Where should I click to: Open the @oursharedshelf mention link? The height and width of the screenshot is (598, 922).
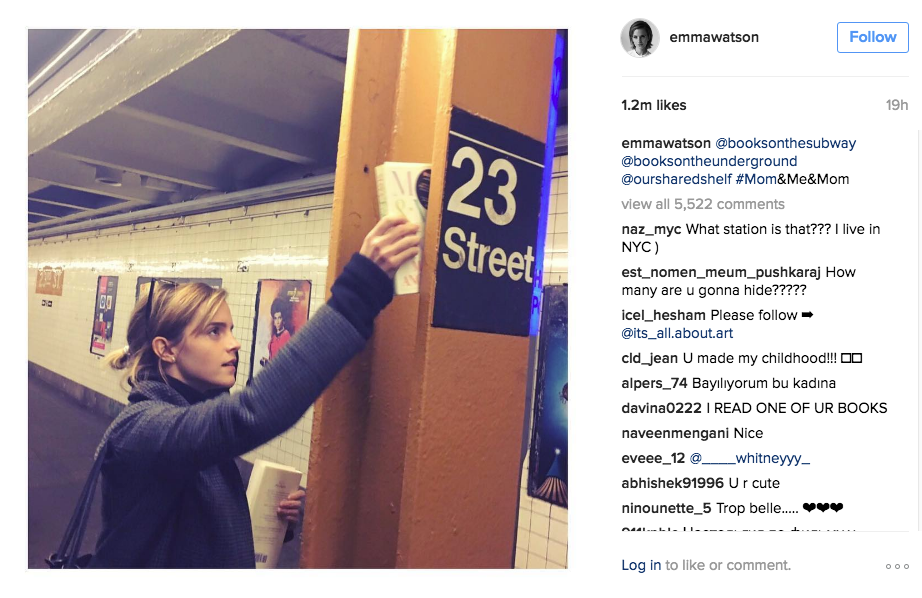pos(676,179)
